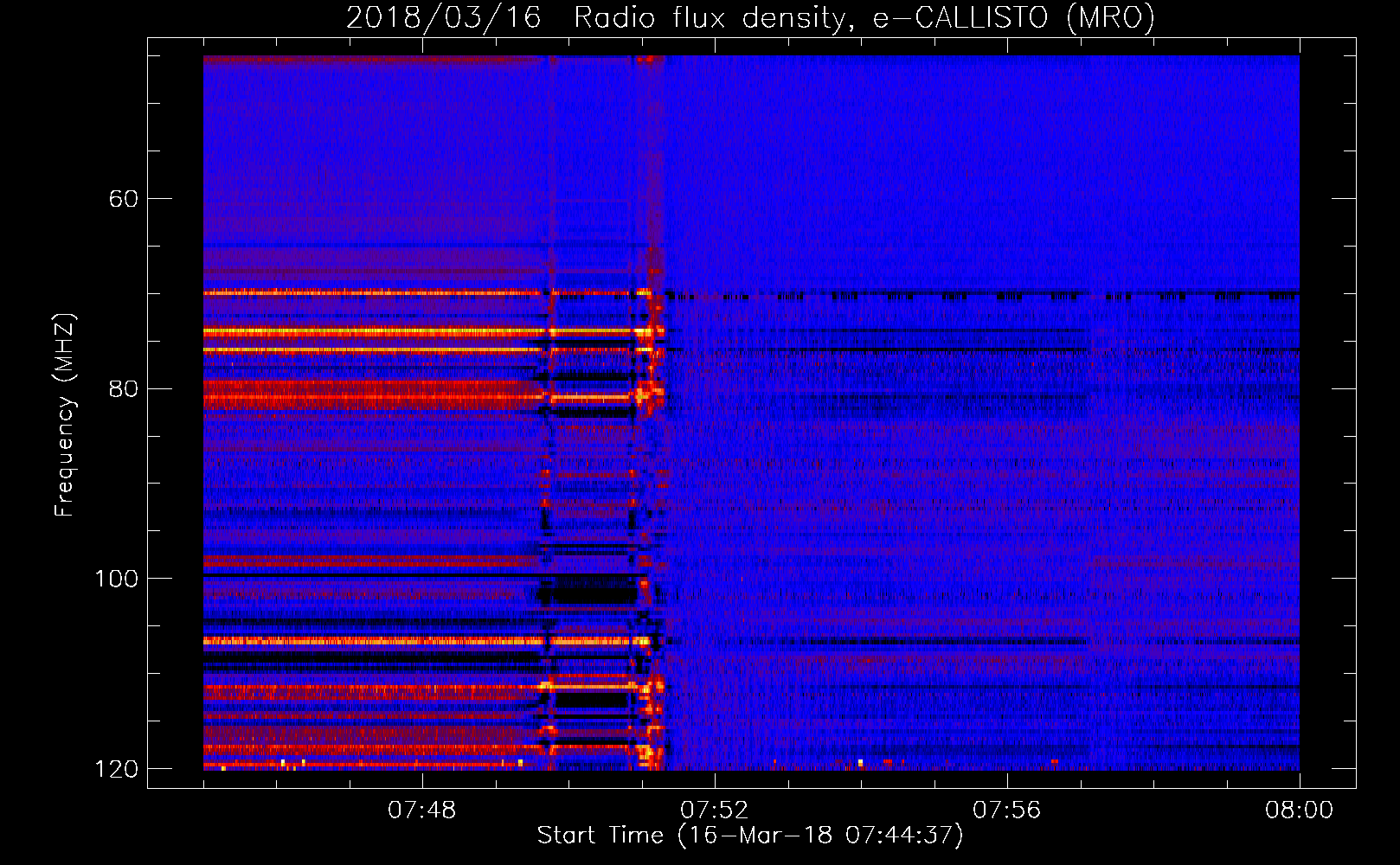This screenshot has width=1400, height=865.
Task: Click the plot title mentioning e-CALLISTO (MRO)
Action: pos(750,17)
